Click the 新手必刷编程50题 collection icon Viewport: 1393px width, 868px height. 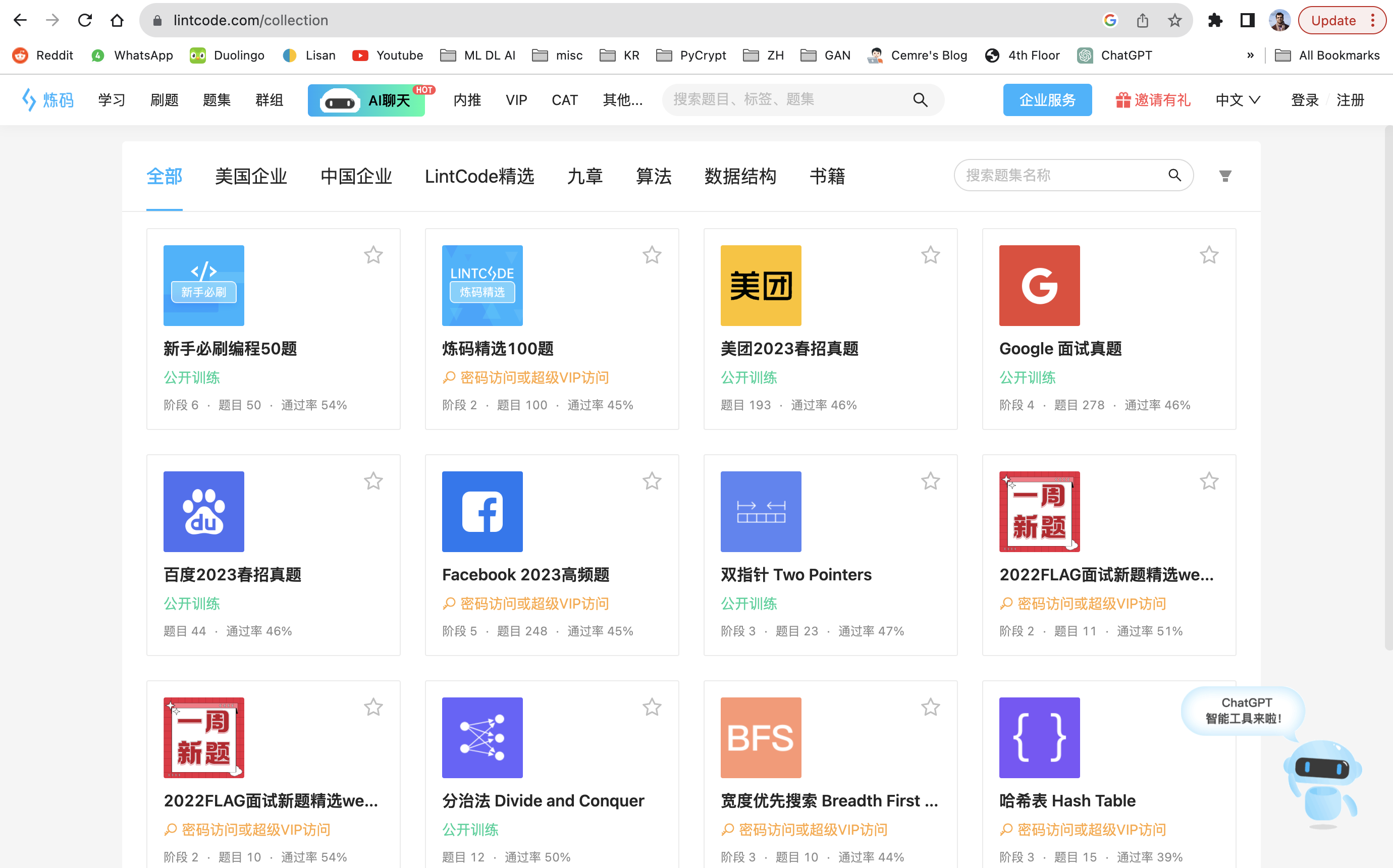coord(203,284)
